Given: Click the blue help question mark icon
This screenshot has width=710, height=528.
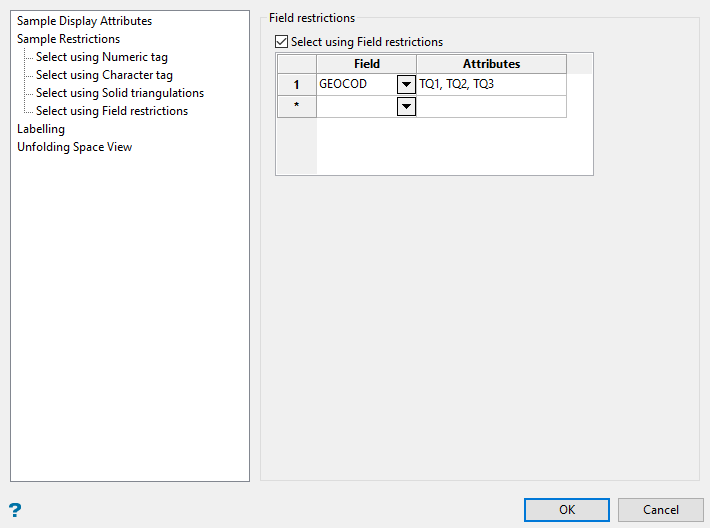Looking at the screenshot, I should (15, 510).
